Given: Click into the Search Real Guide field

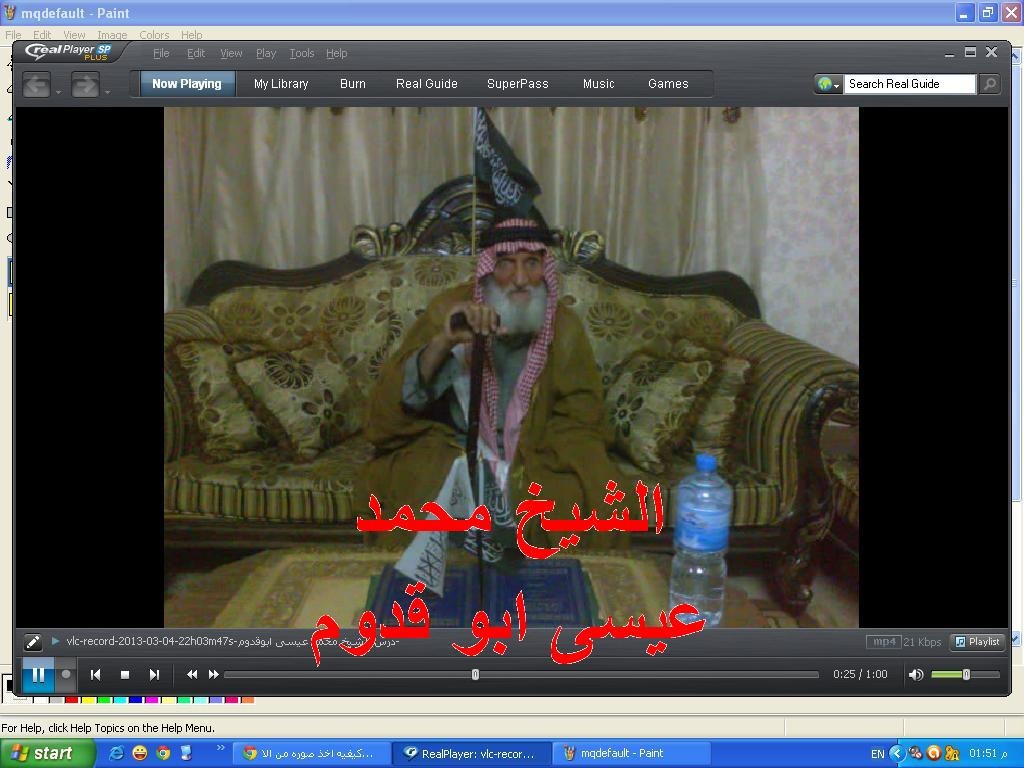Looking at the screenshot, I should click(908, 84).
